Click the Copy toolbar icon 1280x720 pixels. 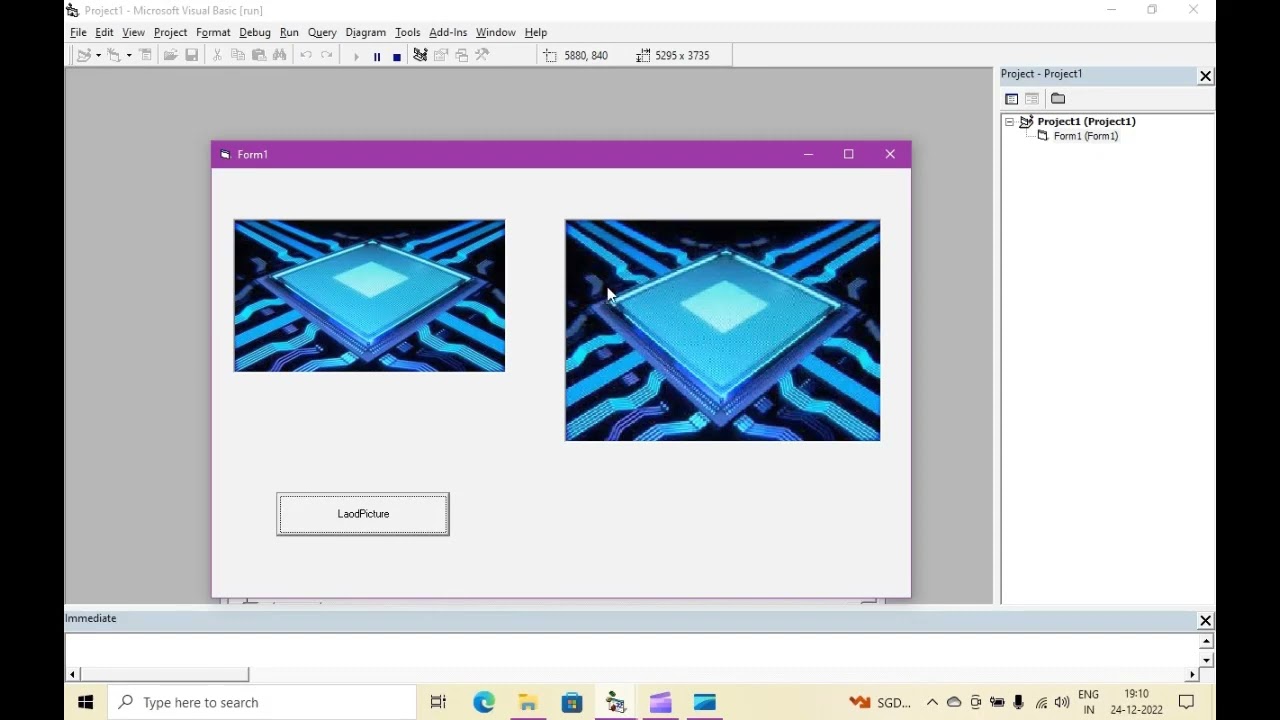click(238, 56)
